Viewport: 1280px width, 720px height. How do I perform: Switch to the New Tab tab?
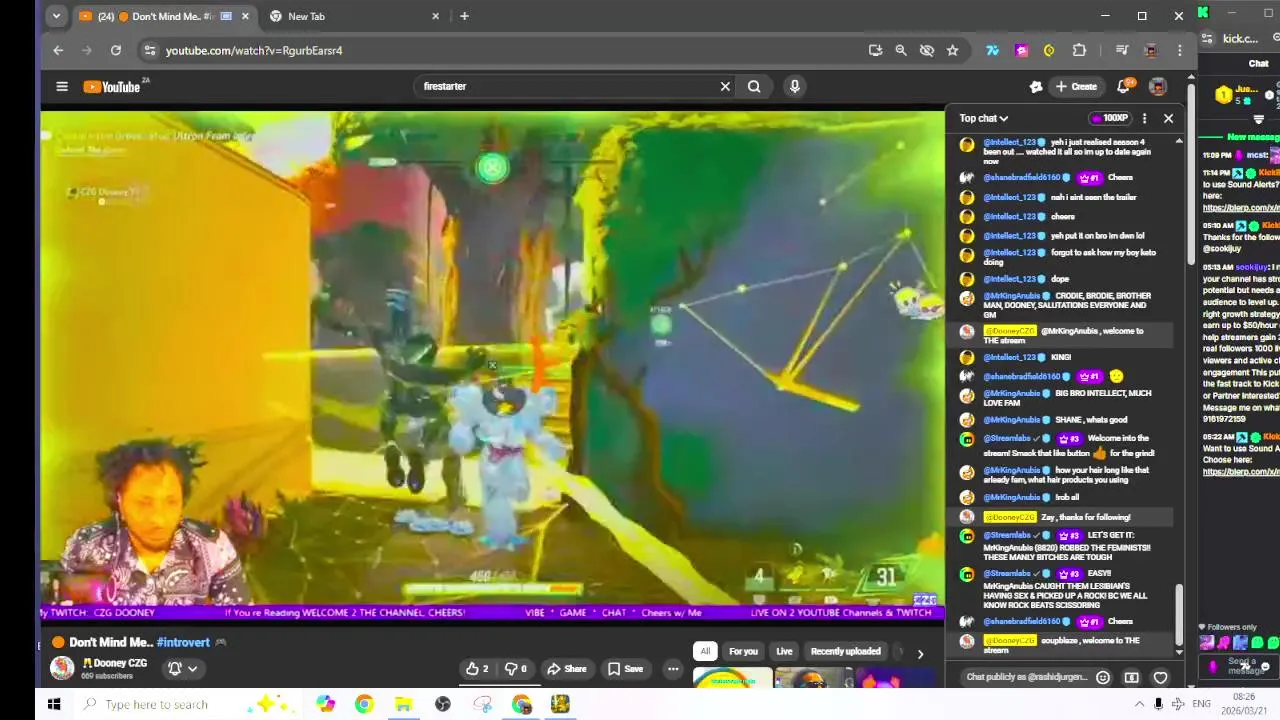(355, 16)
